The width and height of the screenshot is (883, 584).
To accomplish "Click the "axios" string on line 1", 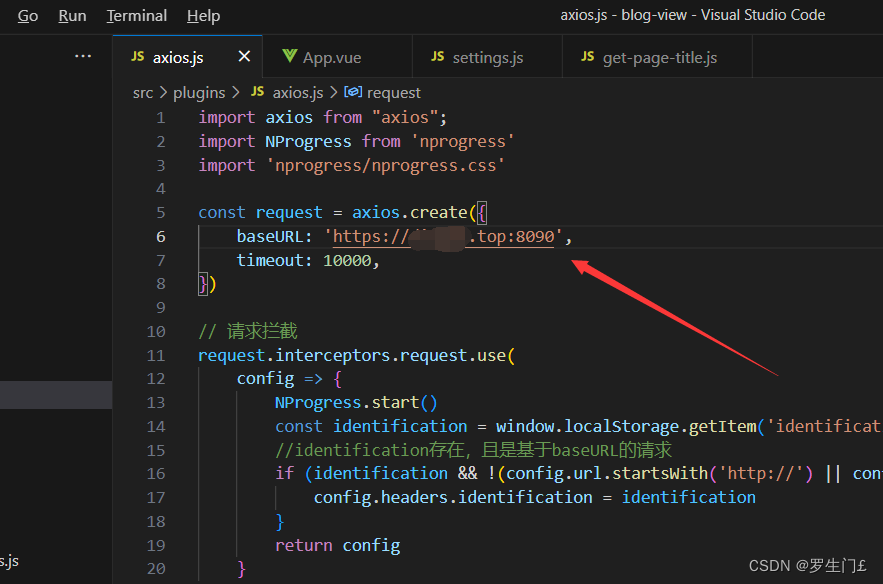I will [x=405, y=118].
